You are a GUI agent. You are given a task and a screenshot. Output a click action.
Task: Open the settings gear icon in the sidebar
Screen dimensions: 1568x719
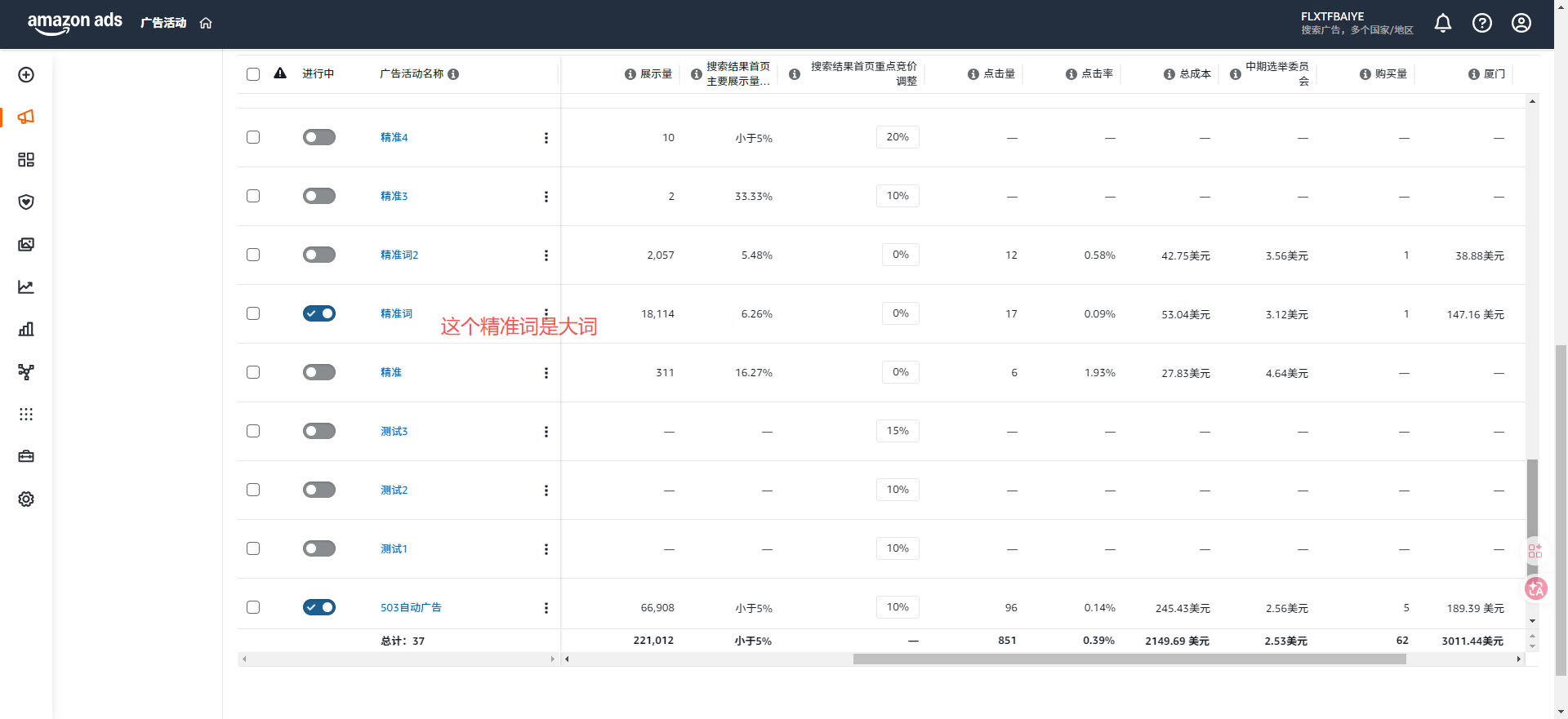(26, 499)
